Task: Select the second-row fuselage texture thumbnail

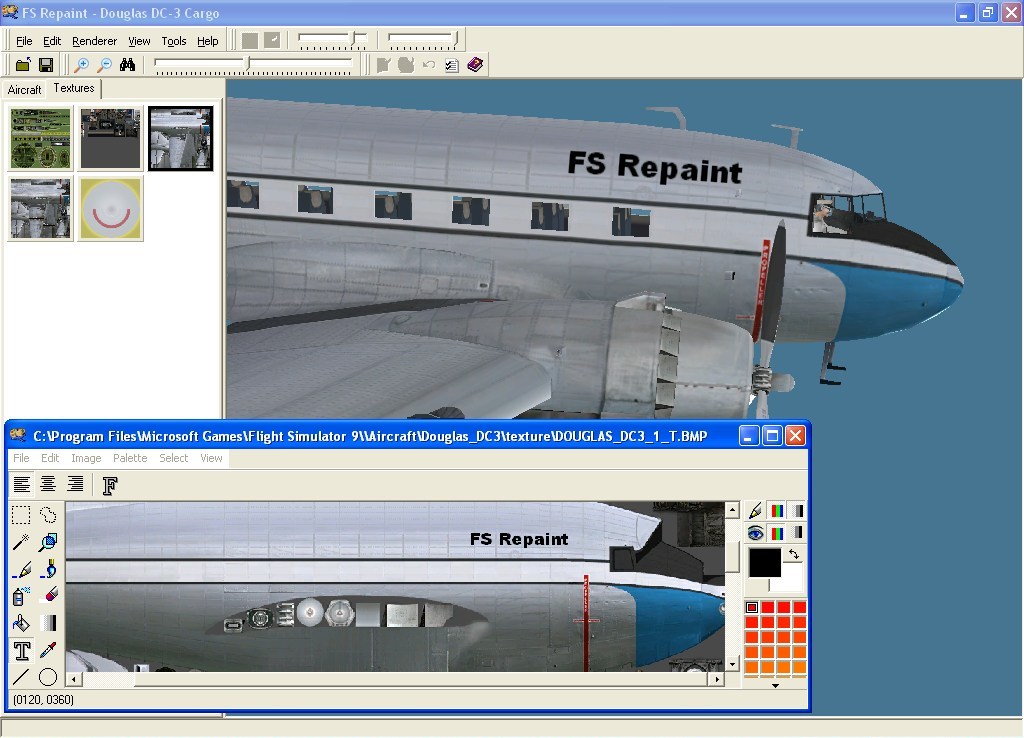Action: [40, 209]
